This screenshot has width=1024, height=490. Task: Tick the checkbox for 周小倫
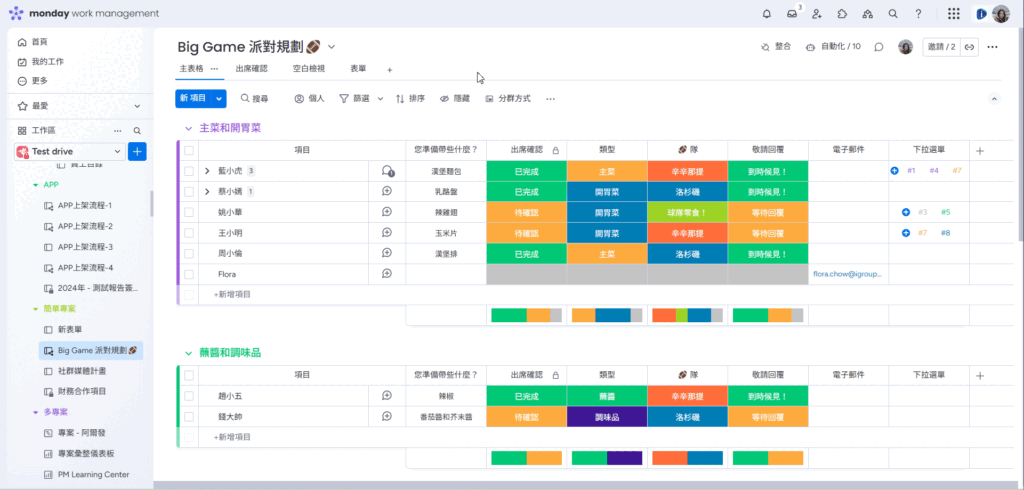(189, 253)
